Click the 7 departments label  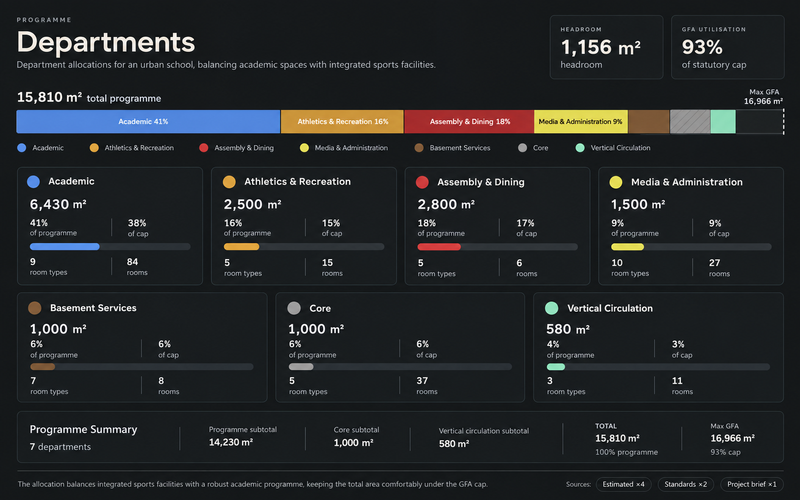(x=60, y=447)
